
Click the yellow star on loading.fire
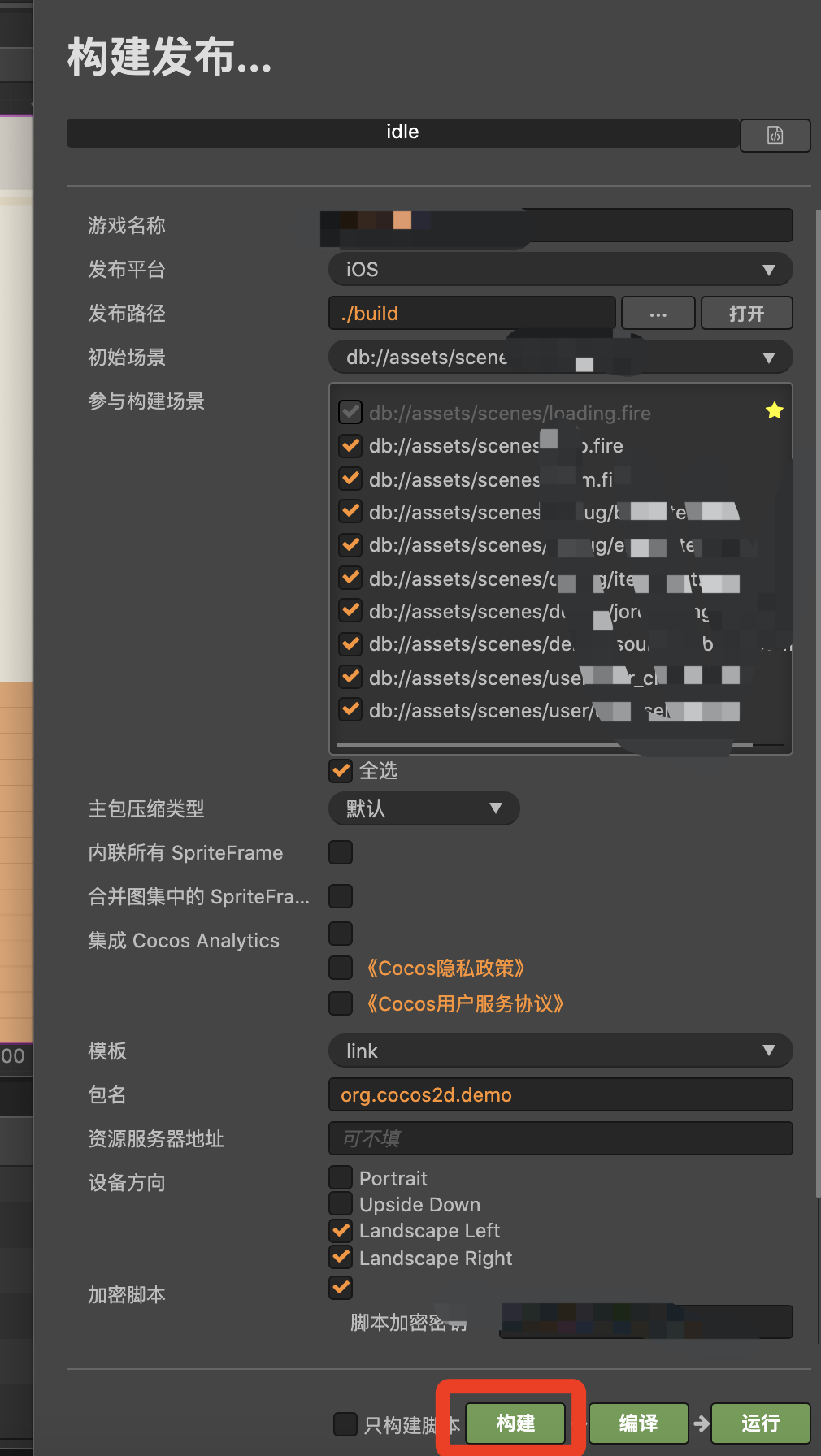click(x=774, y=411)
